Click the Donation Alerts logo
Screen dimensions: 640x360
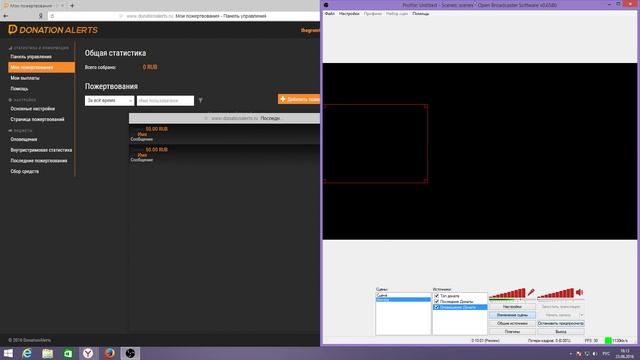click(53, 30)
